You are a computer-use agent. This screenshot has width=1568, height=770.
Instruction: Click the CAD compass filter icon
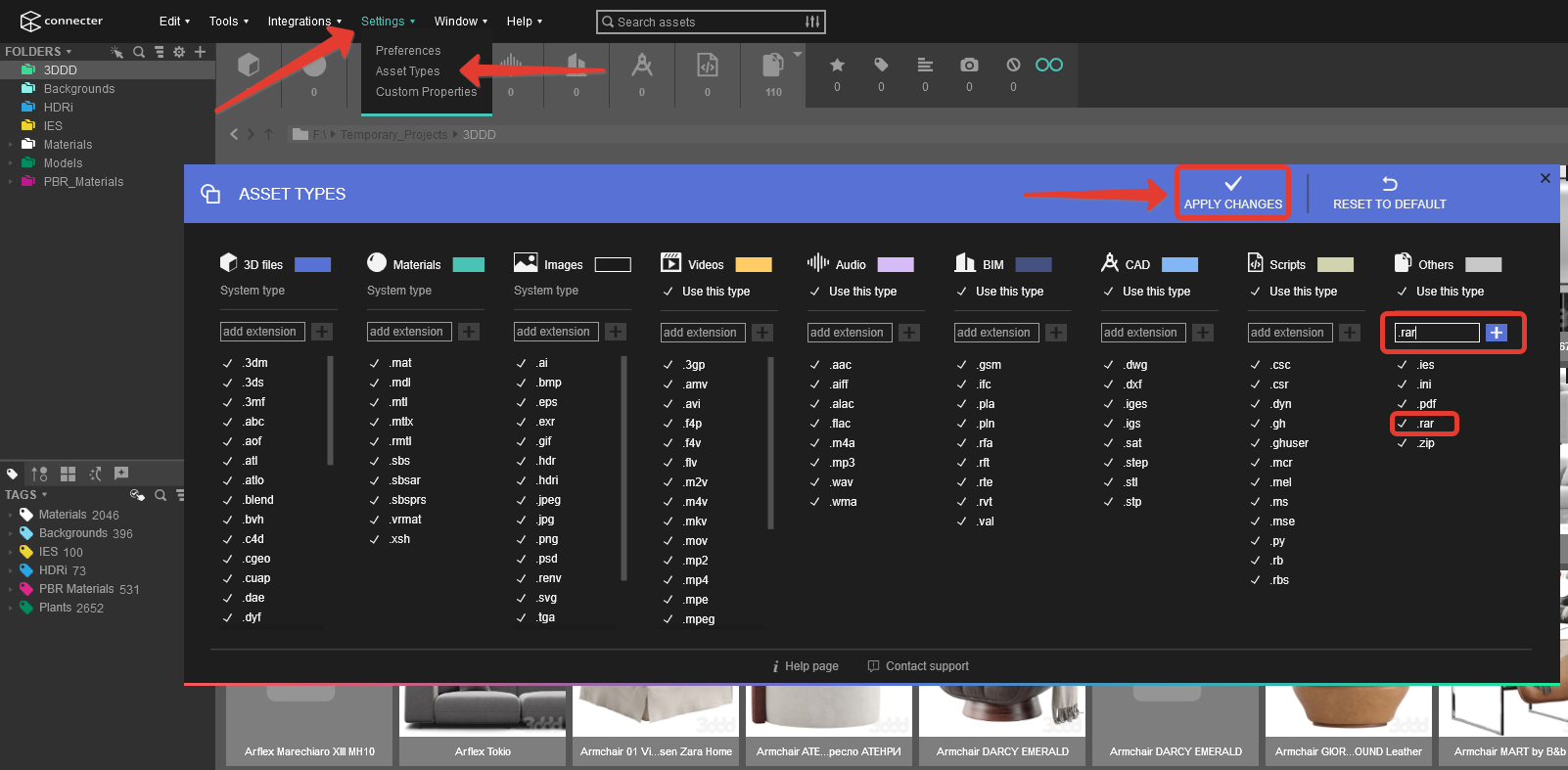pos(642,66)
